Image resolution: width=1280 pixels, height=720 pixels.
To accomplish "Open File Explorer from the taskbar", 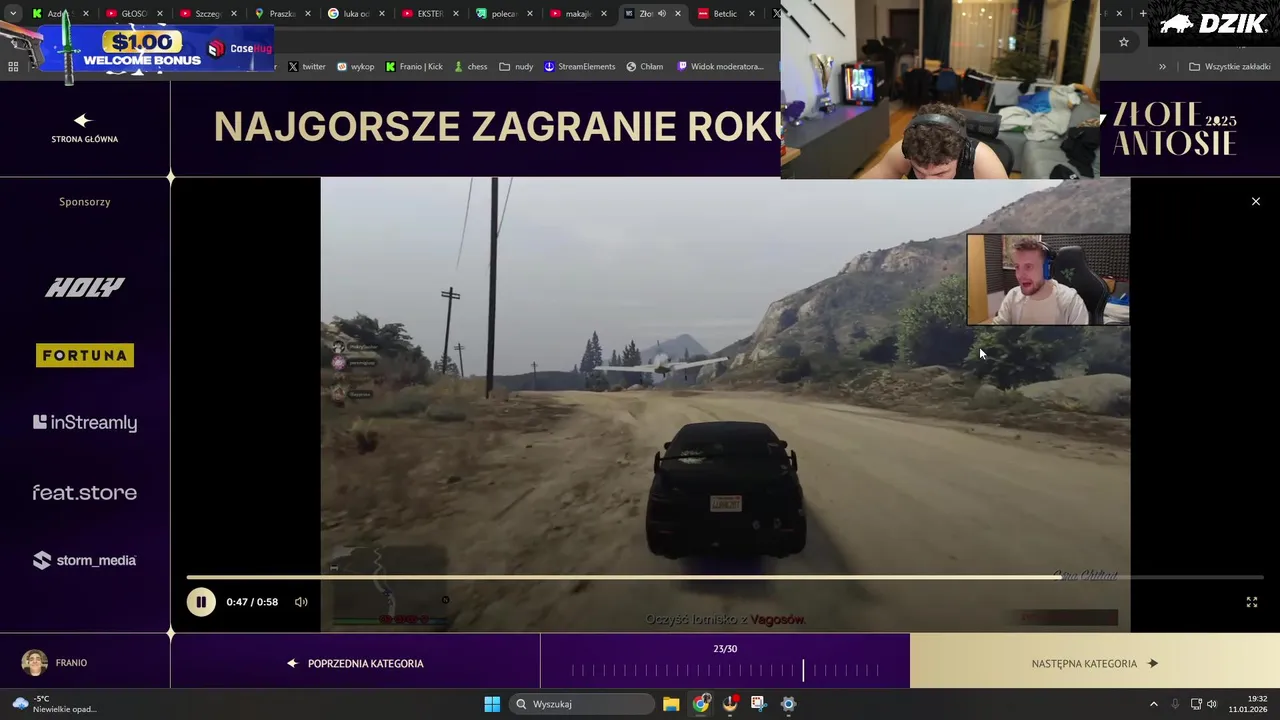I will 671,704.
